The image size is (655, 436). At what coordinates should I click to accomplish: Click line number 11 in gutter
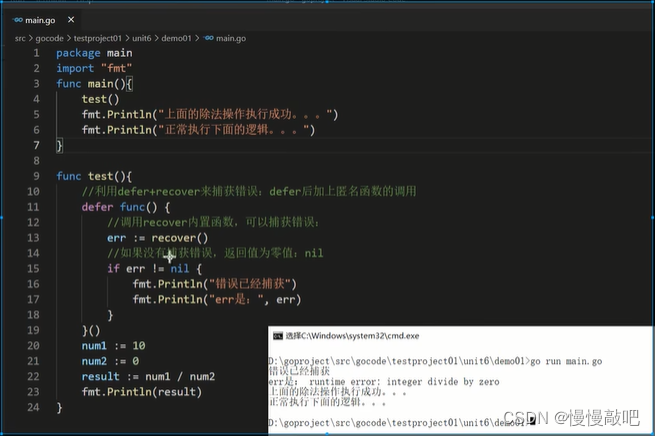[33, 207]
